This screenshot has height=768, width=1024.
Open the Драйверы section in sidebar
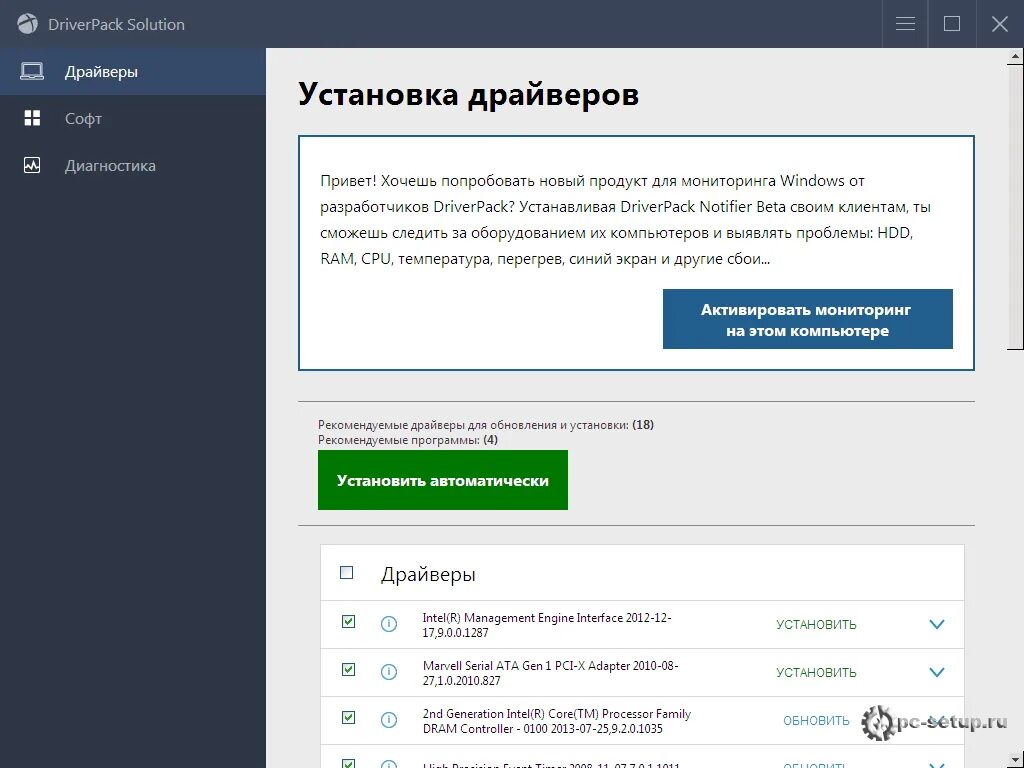click(x=133, y=71)
